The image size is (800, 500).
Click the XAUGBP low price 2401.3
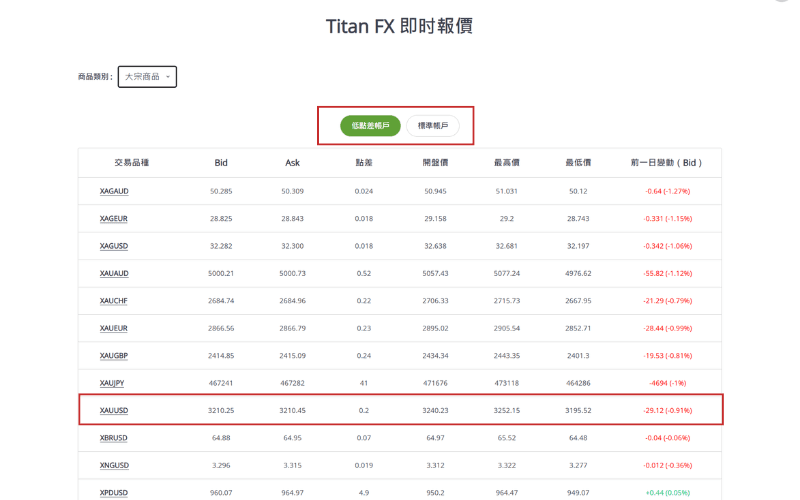point(578,356)
